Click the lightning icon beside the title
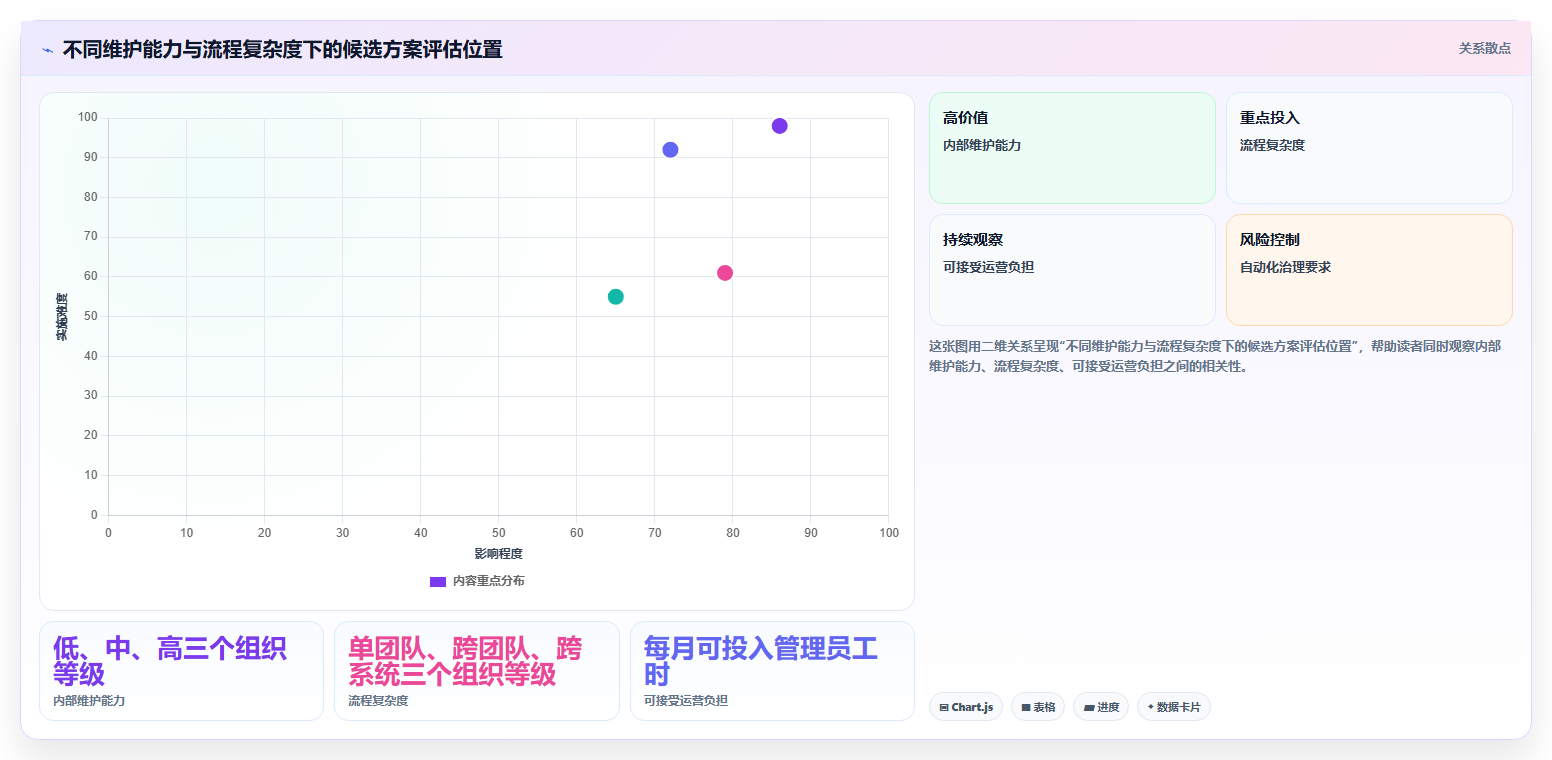The width and height of the screenshot is (1552, 760). [47, 49]
